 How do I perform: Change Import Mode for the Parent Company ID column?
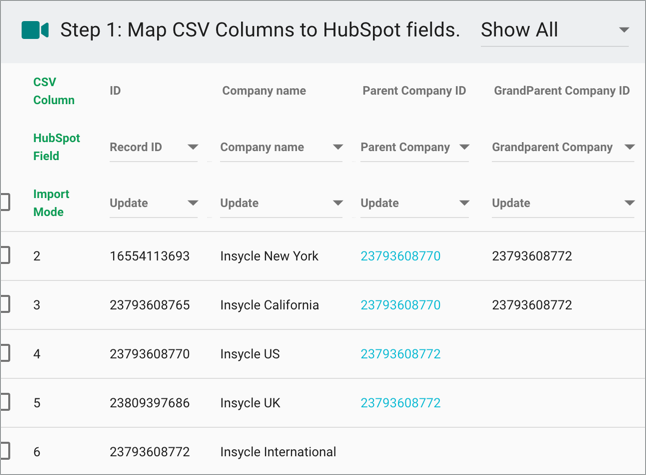coord(415,203)
